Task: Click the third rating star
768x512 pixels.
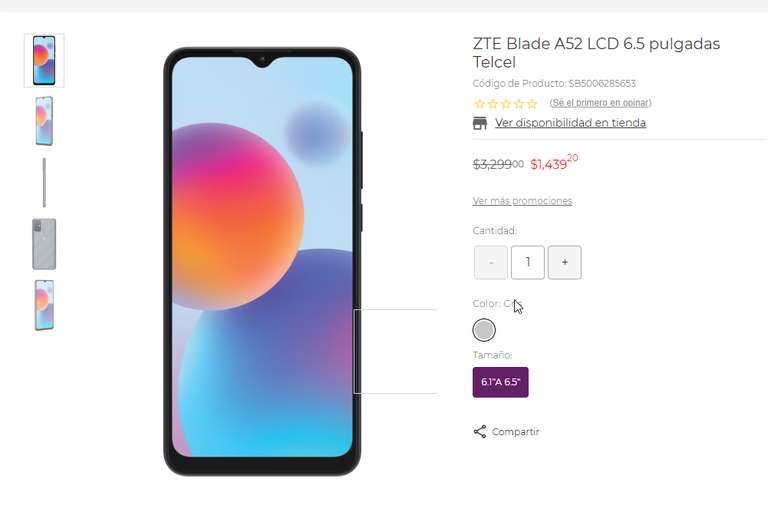Action: pos(506,103)
